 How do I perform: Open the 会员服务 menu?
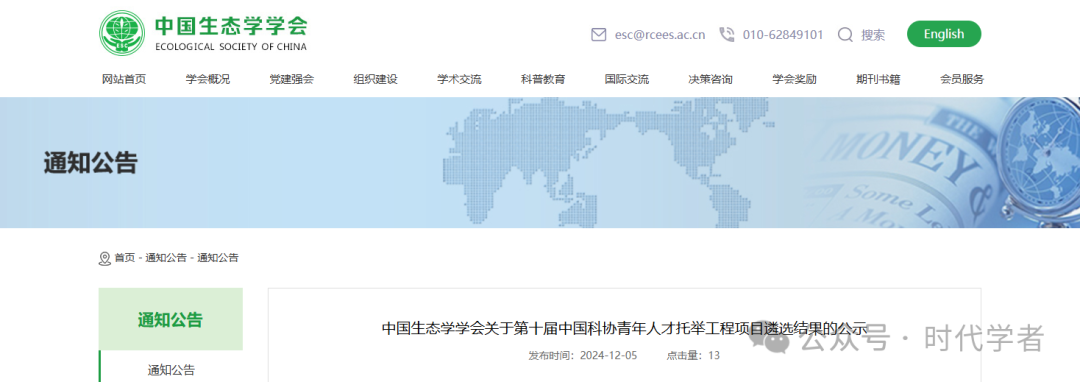962,79
